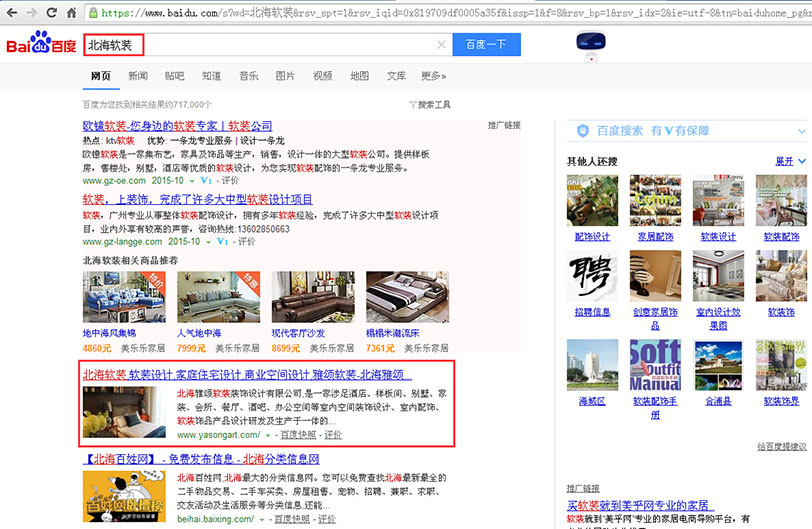The height and width of the screenshot is (529, 812).
Task: Click the green secure padlock icon
Action: pyautogui.click(x=93, y=13)
